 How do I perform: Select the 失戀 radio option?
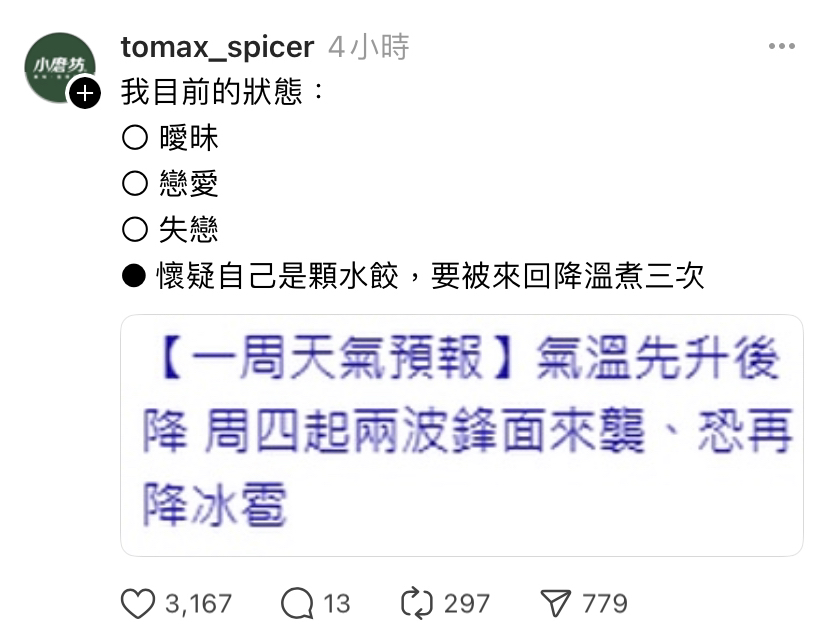135,230
